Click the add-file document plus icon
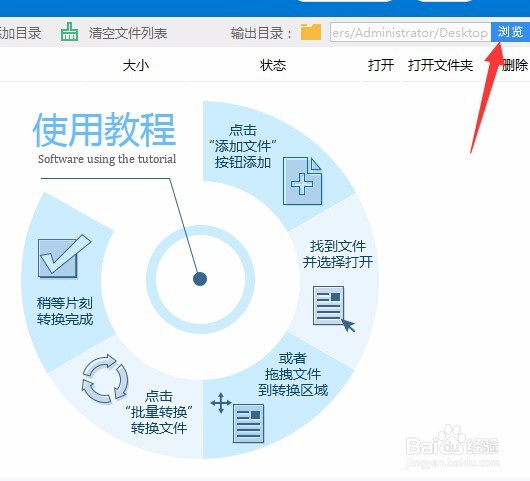 click(302, 181)
